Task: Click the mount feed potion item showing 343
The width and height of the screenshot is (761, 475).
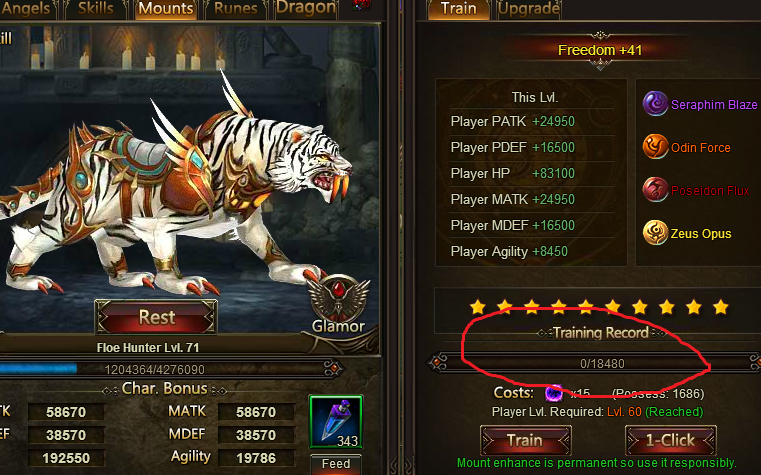Action: pos(336,422)
